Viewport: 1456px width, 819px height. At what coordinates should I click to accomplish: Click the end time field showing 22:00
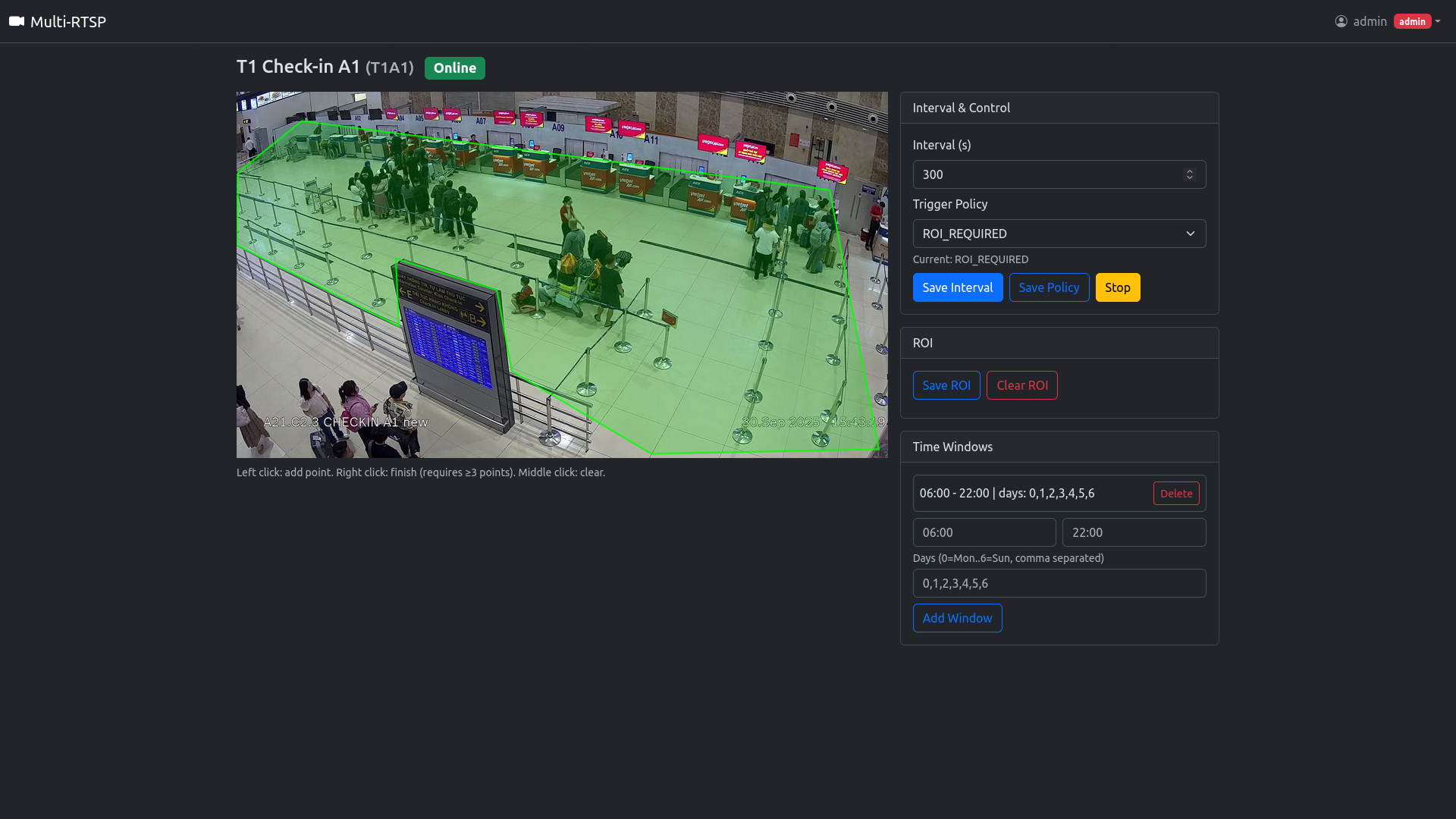click(1134, 532)
